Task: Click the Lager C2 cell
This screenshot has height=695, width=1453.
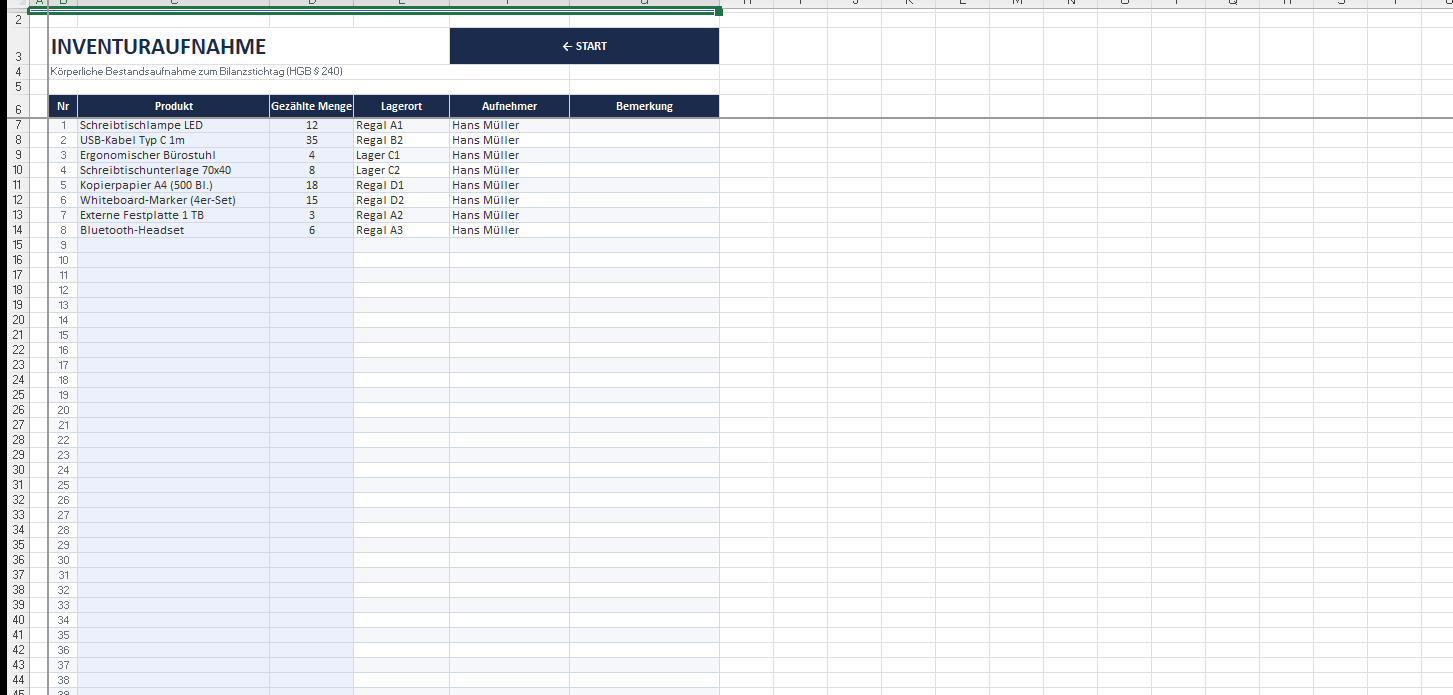Action: coord(378,170)
